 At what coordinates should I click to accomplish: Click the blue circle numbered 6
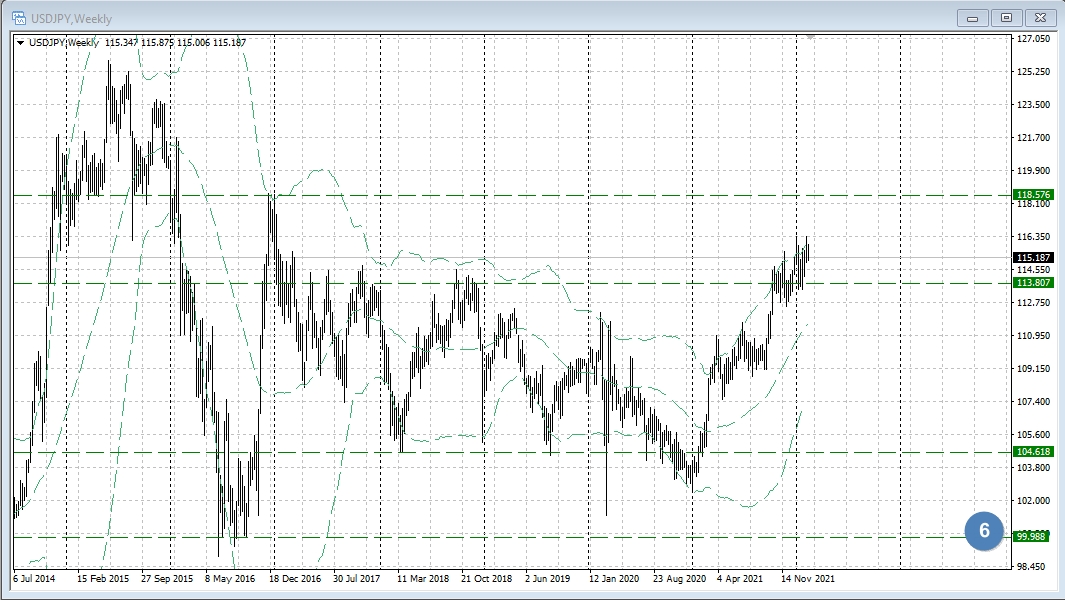(x=984, y=531)
